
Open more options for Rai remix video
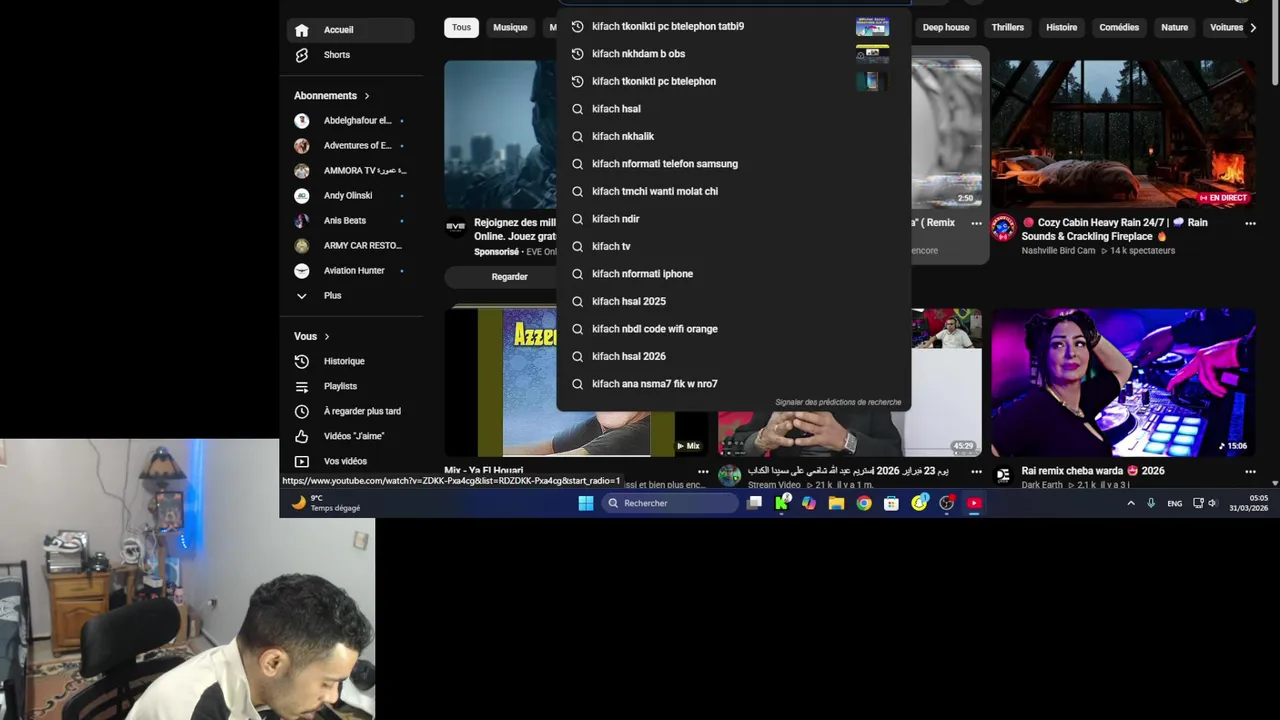tap(1250, 472)
